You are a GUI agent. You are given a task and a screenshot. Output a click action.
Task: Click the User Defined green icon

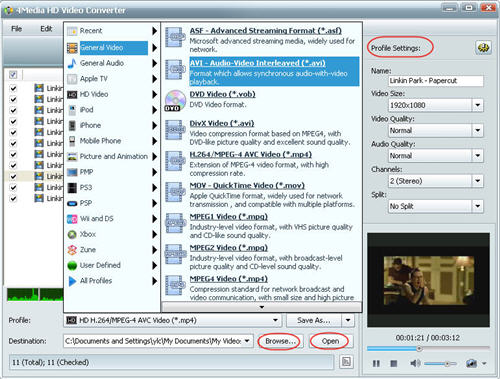[x=72, y=266]
